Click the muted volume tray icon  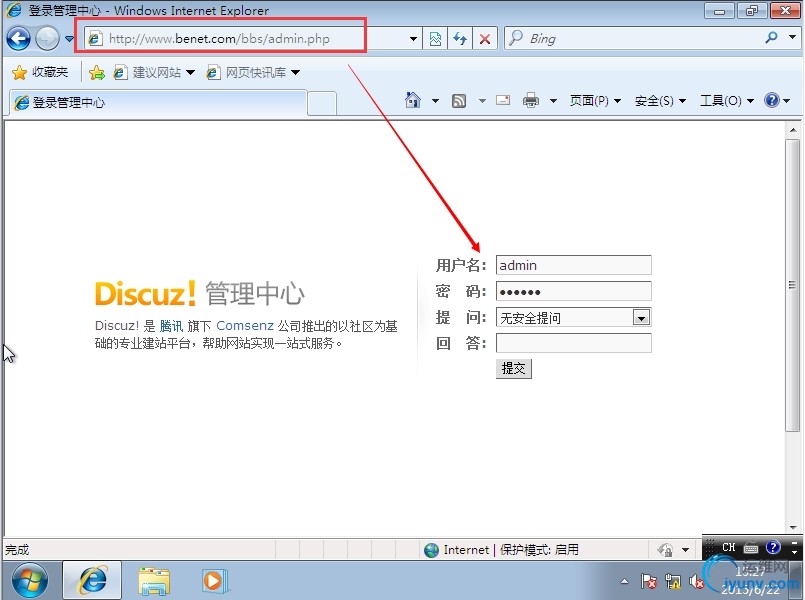(x=696, y=581)
